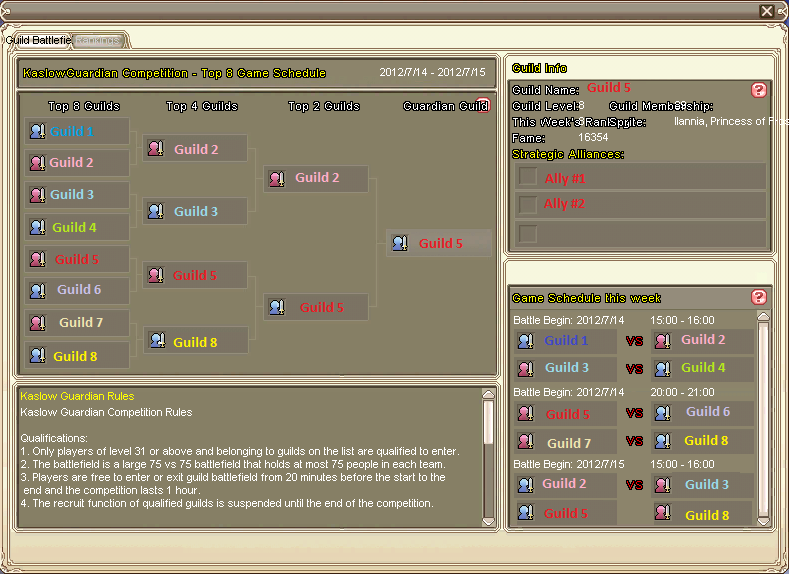Select Guild 2 name in Top 2 bracket
Viewport: 789px width, 574px height.
tap(317, 177)
